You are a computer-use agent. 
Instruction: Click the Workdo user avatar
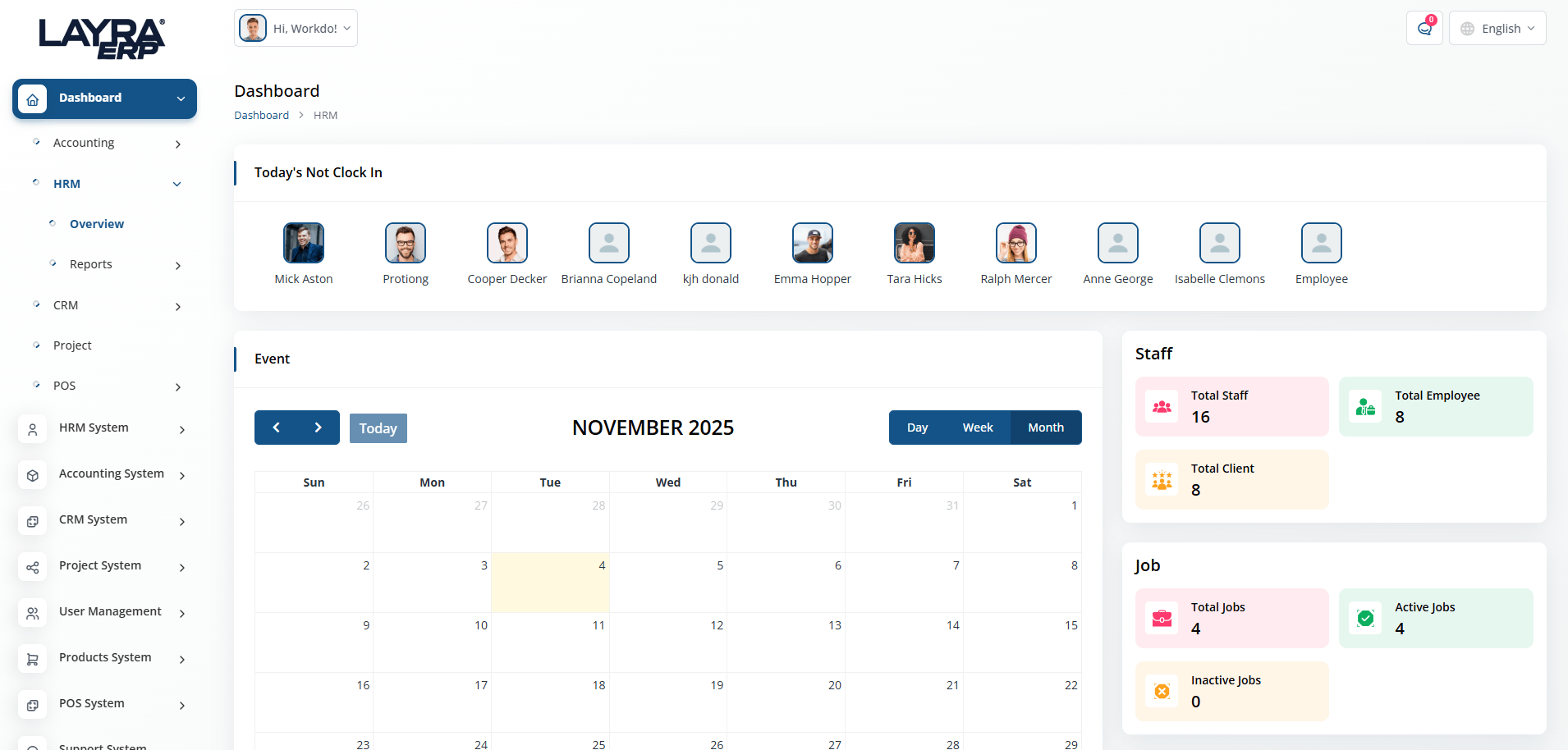253,28
